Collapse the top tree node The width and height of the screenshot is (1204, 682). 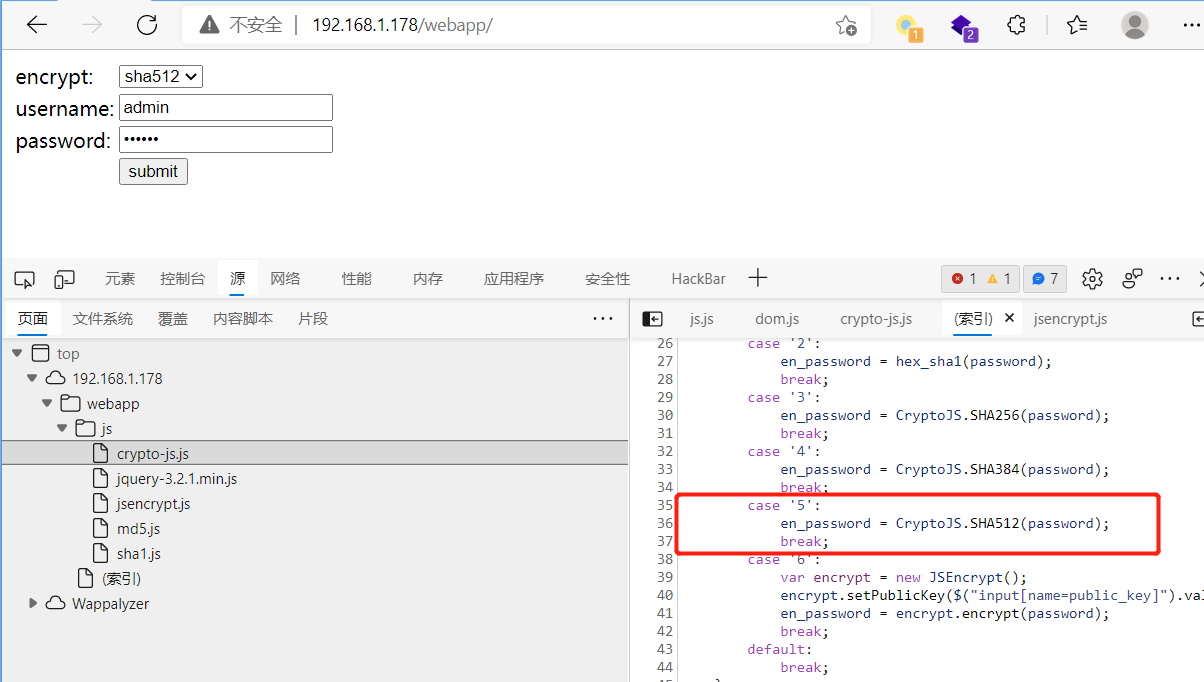17,354
